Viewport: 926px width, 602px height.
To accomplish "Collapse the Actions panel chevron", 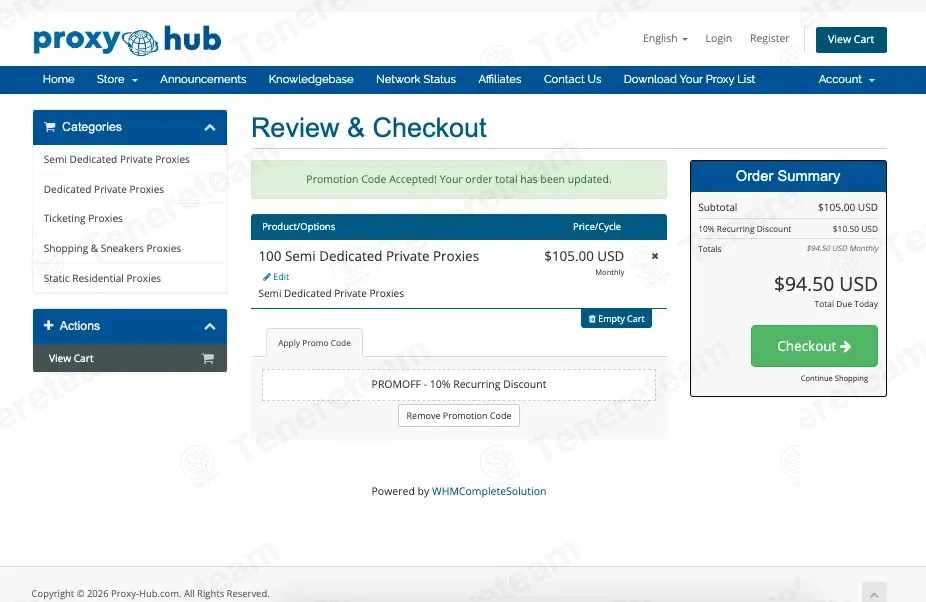I will point(210,326).
